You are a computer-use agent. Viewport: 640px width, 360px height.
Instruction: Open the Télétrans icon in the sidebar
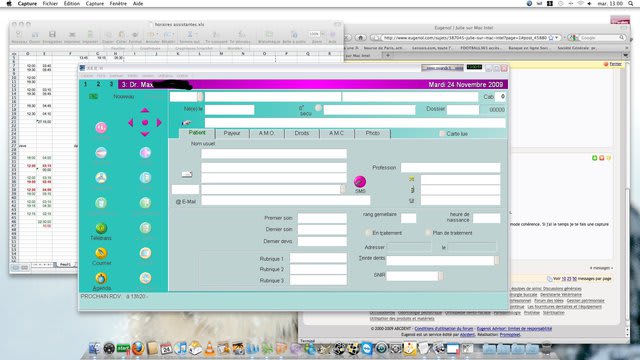coord(101,228)
